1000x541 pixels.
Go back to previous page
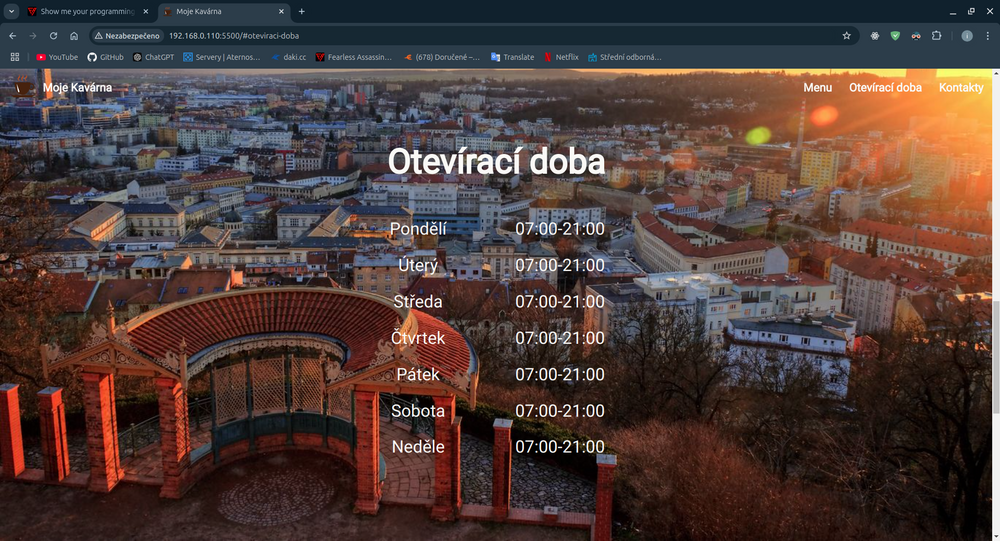click(13, 36)
